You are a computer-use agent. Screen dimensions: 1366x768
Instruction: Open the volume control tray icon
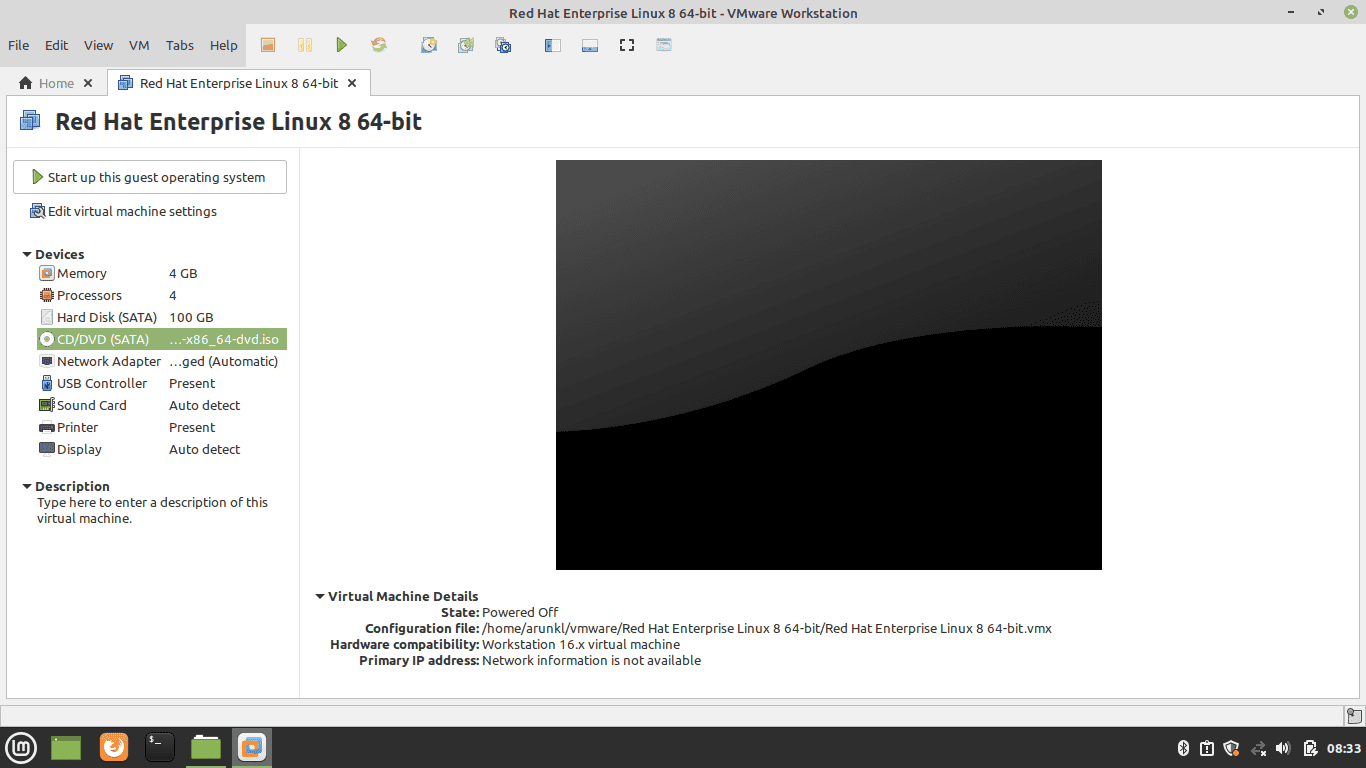pyautogui.click(x=1284, y=748)
